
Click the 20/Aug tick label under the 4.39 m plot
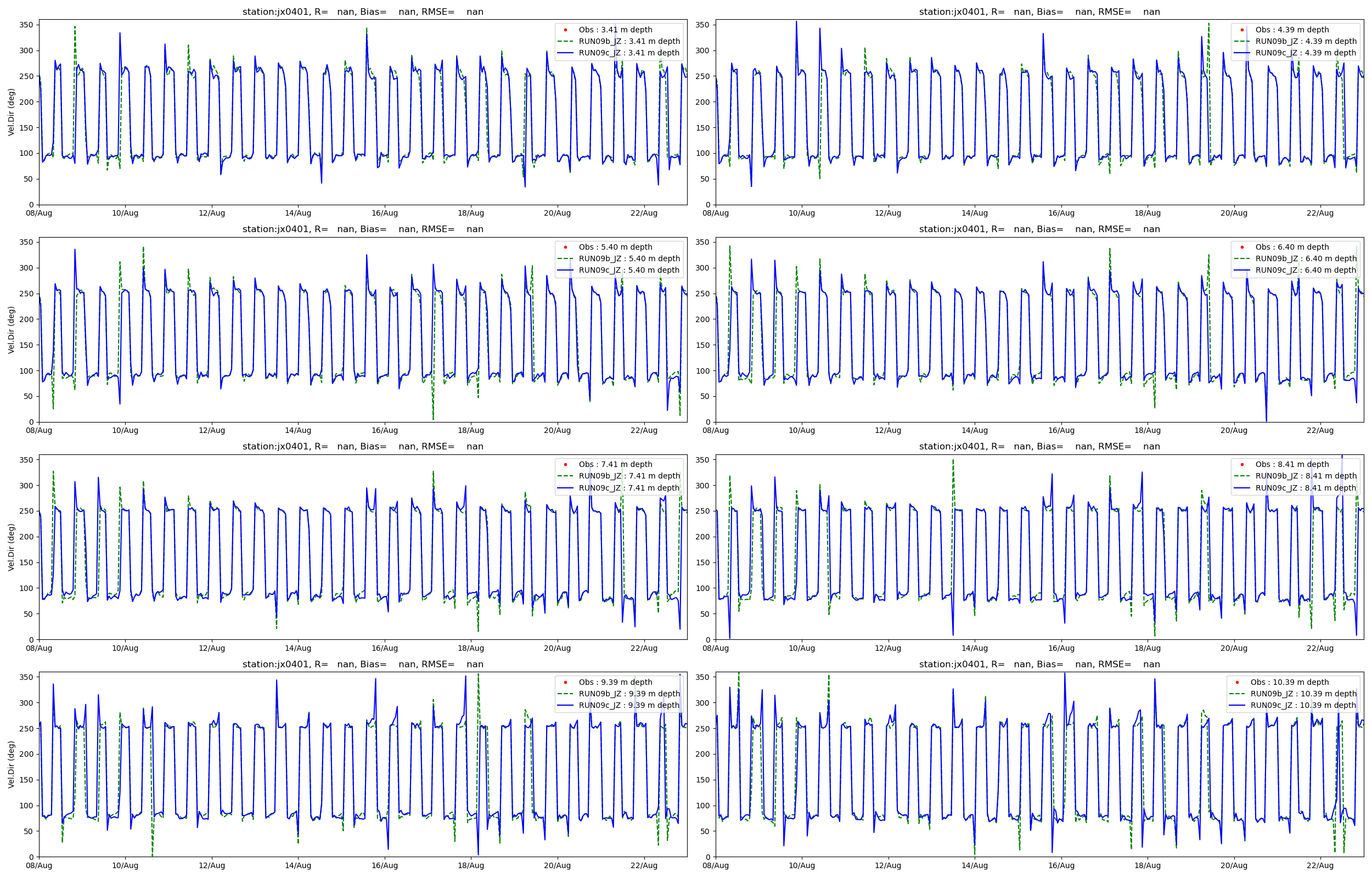1234,213
